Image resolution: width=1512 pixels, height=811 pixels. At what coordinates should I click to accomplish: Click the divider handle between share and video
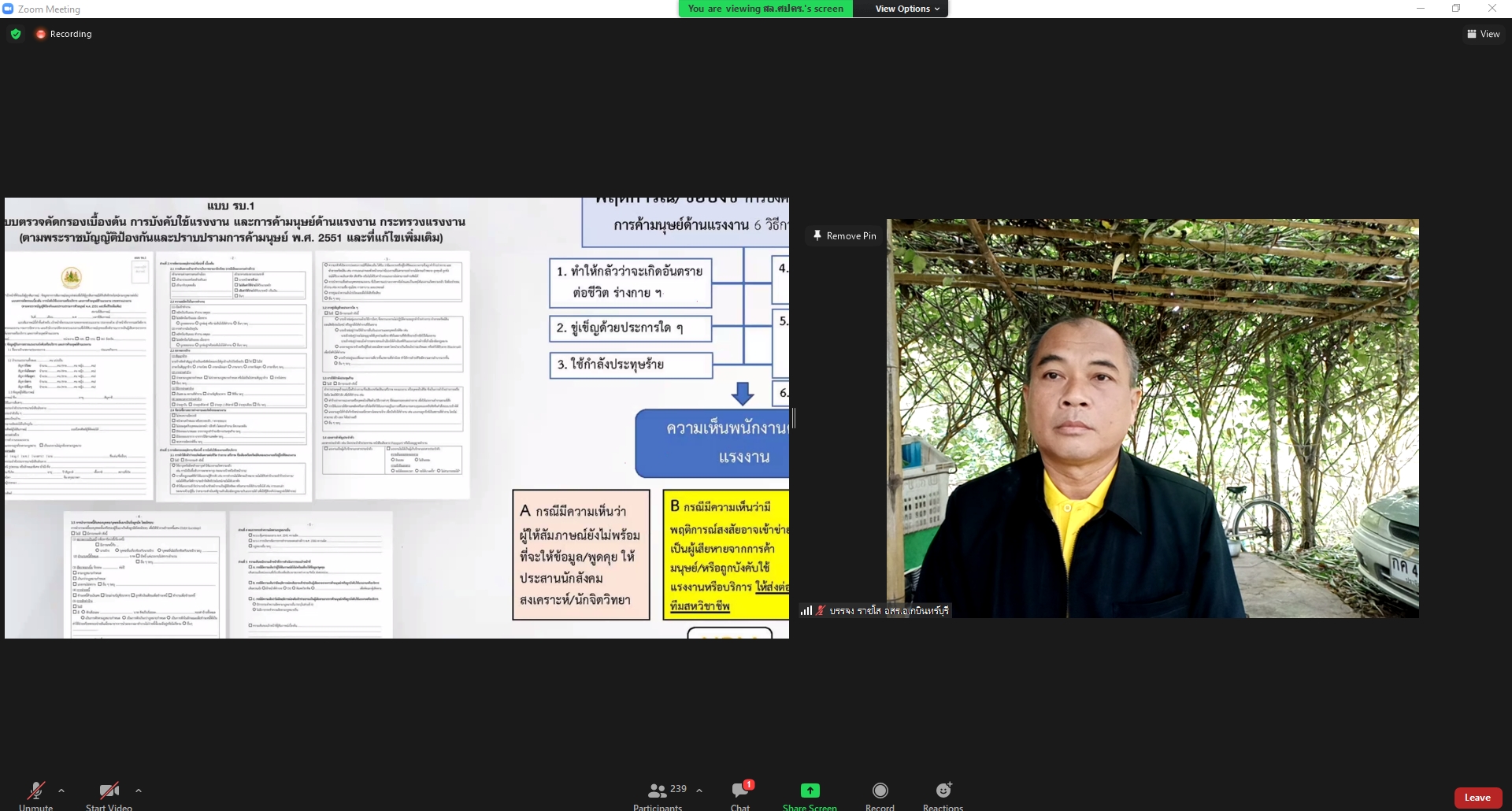(x=794, y=418)
